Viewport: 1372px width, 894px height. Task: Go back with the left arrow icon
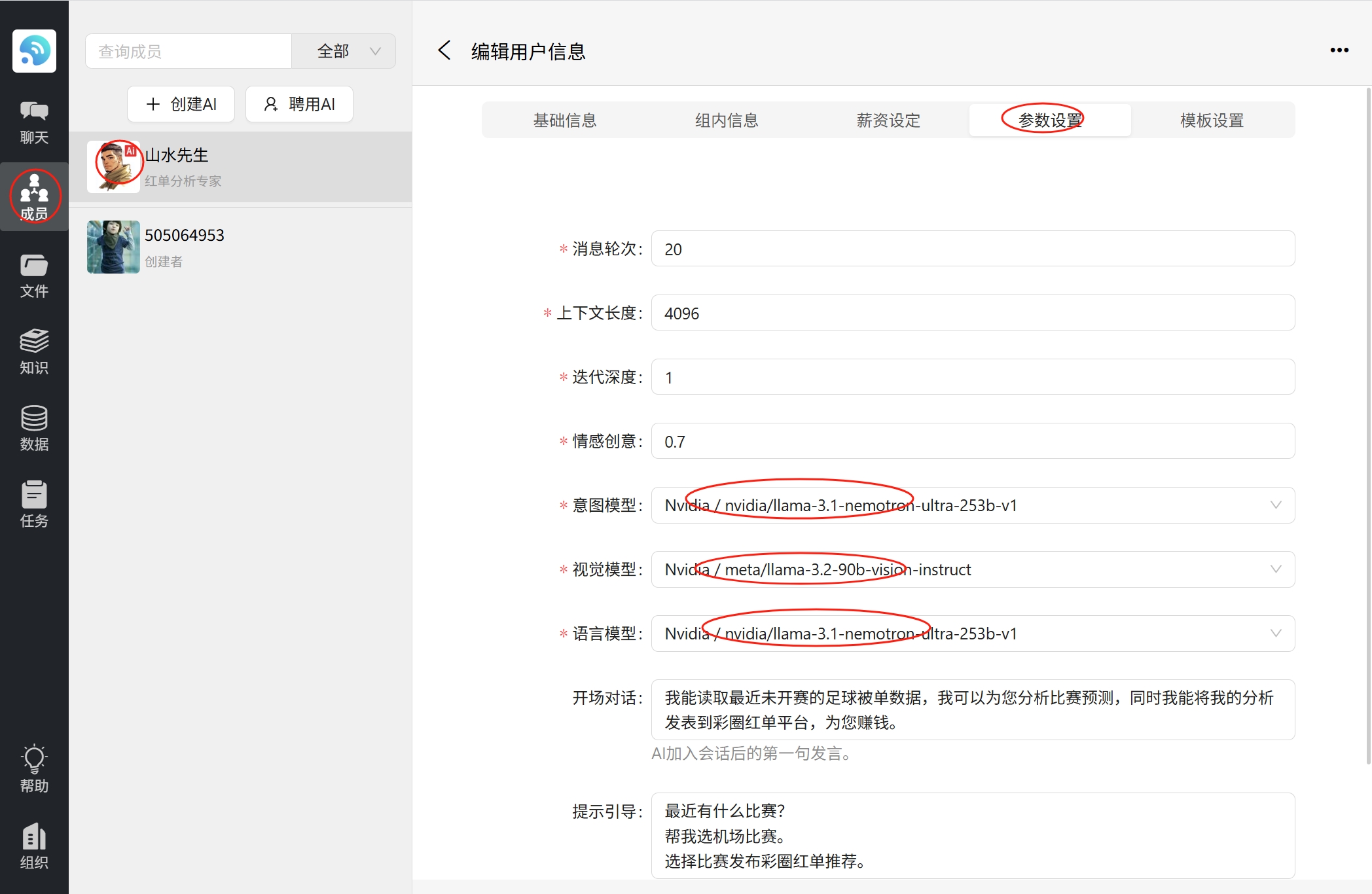click(444, 51)
